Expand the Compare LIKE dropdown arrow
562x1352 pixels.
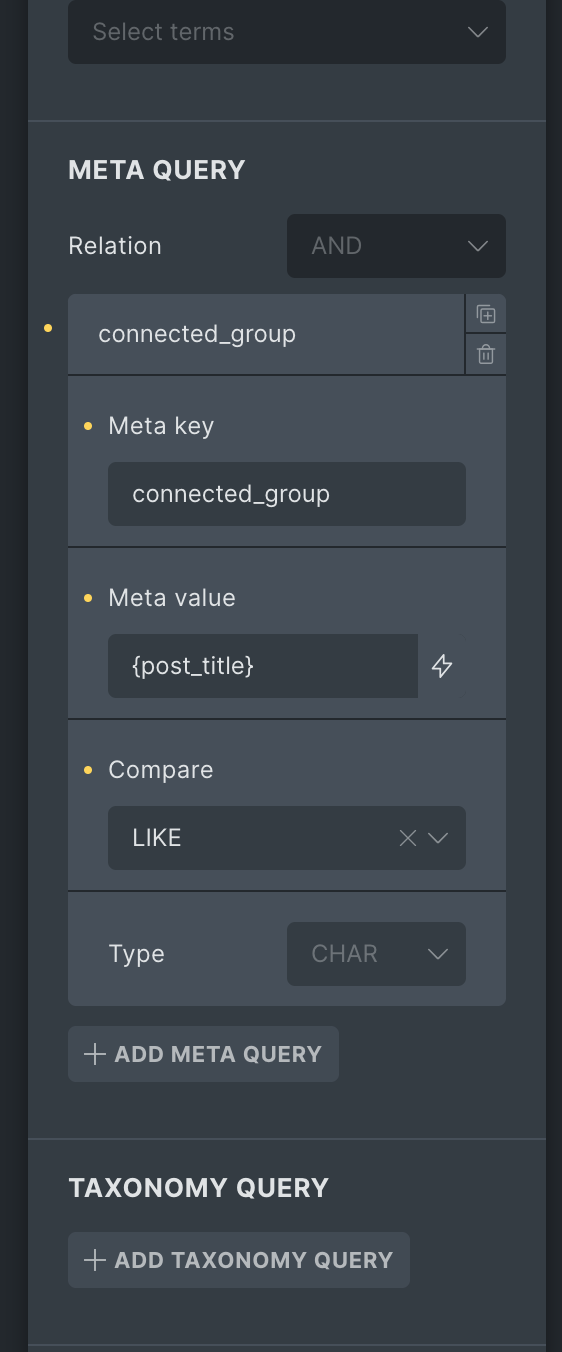tap(438, 838)
